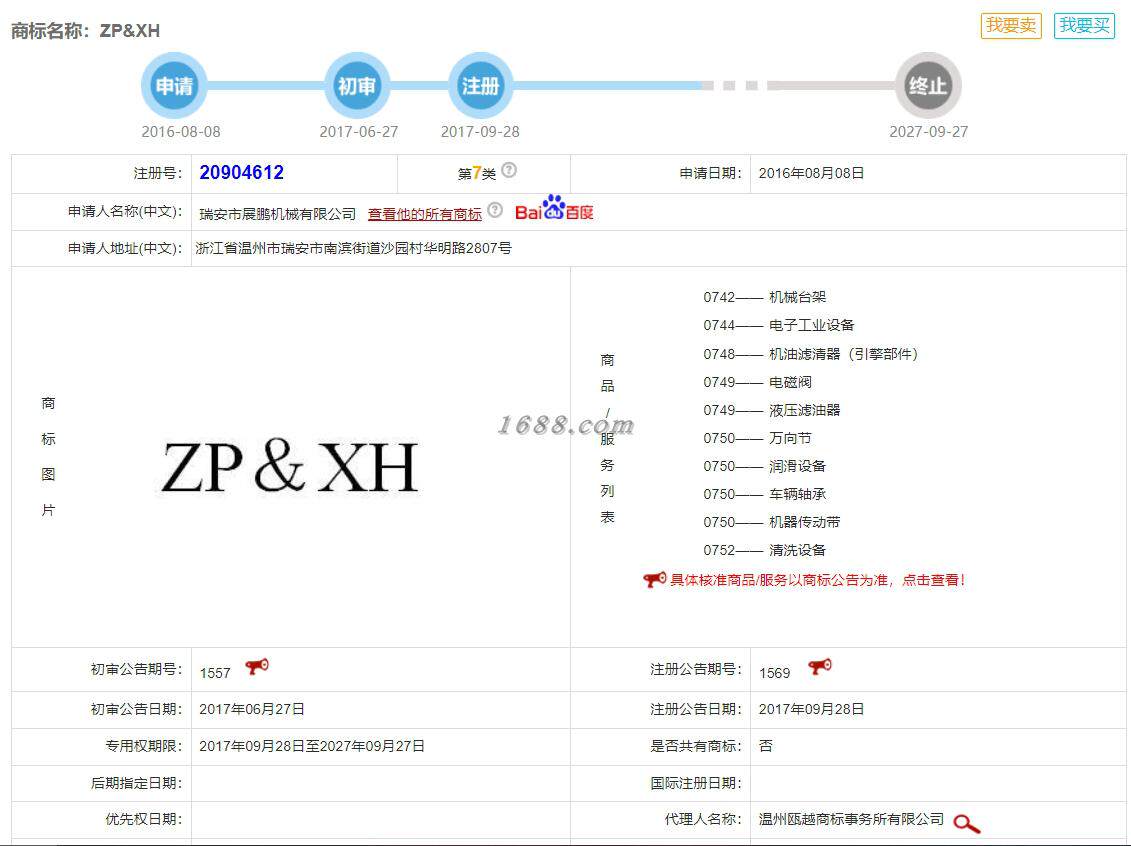Select the 初审 timeline circle
The image size is (1131, 846).
pos(357,86)
